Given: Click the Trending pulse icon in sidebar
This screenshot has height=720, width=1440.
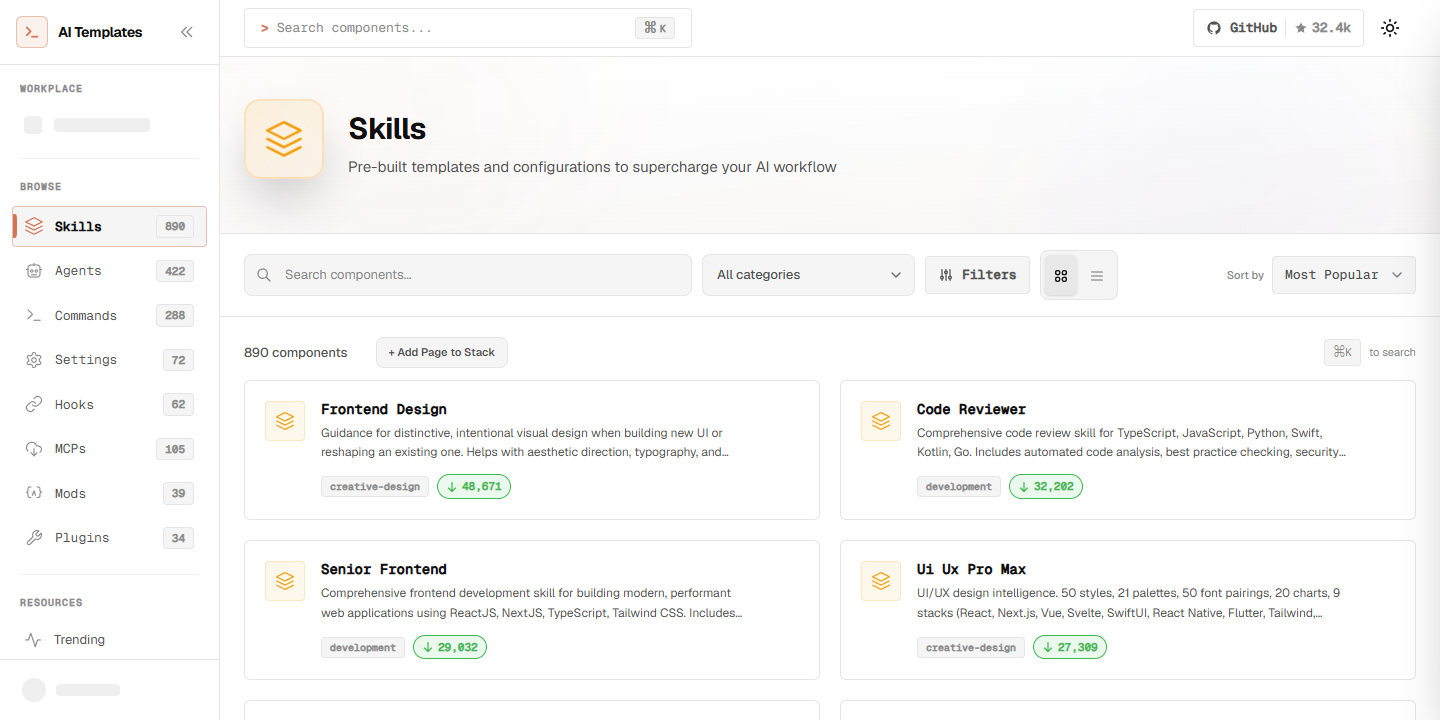Looking at the screenshot, I should pyautogui.click(x=34, y=640).
